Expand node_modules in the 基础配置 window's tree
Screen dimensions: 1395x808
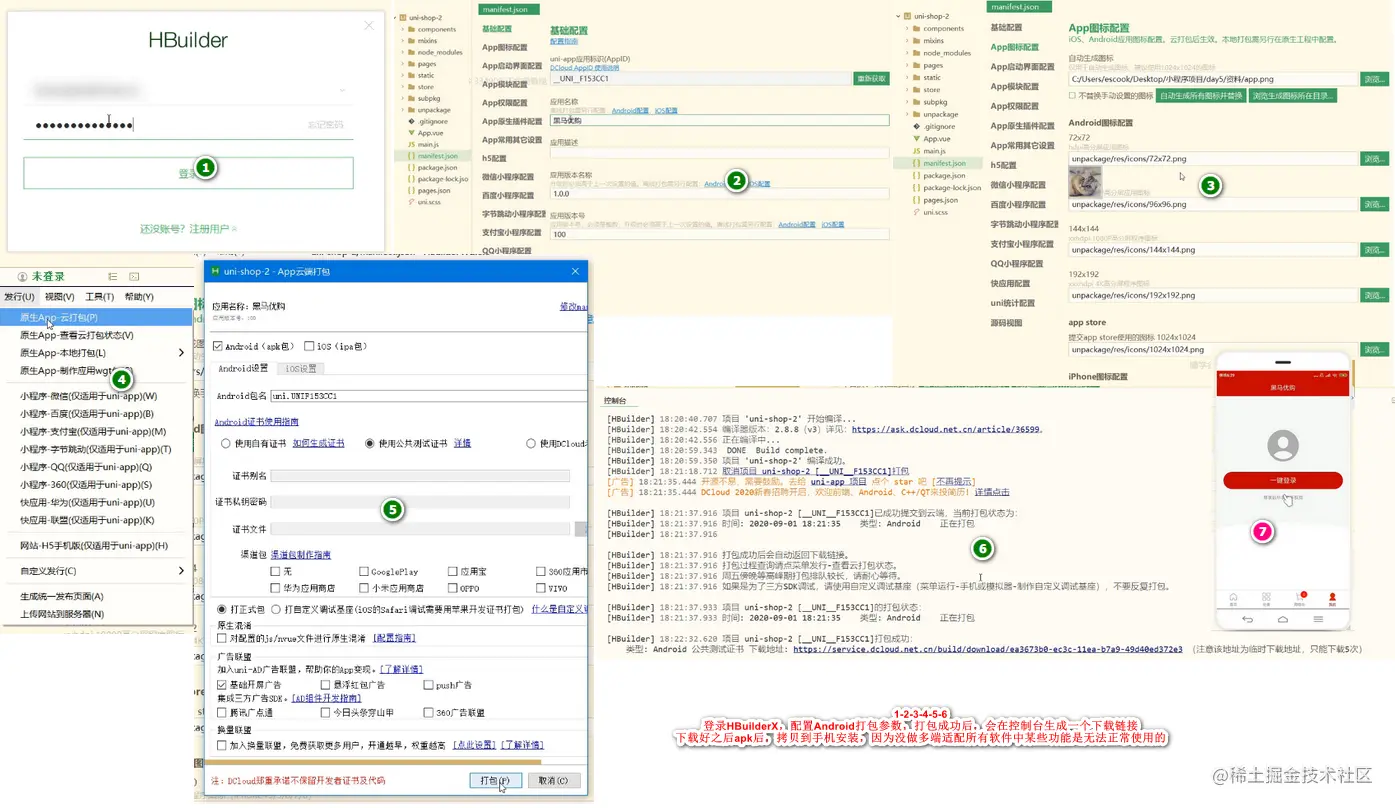pyautogui.click(x=403, y=52)
